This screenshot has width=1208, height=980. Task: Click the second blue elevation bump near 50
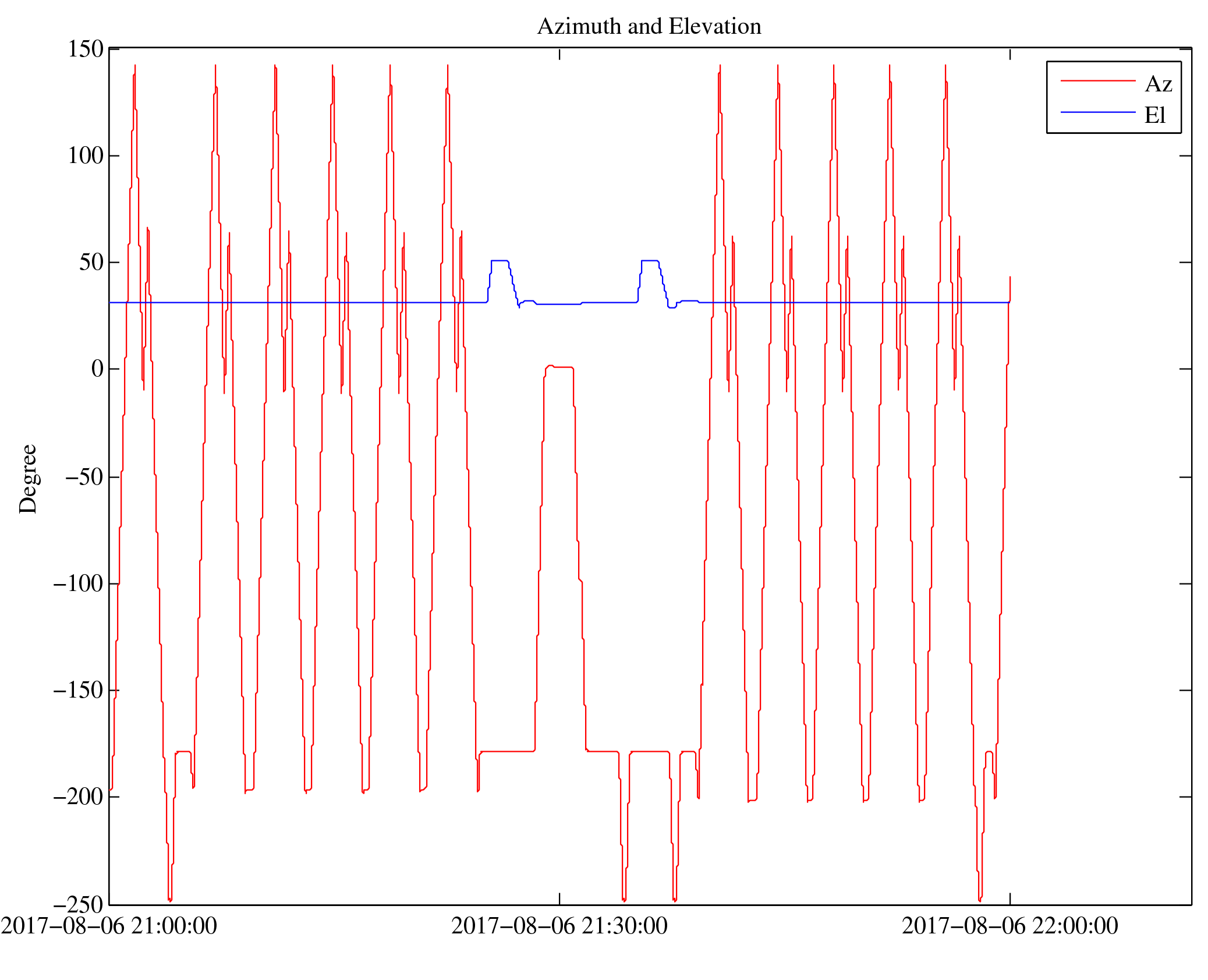650,261
